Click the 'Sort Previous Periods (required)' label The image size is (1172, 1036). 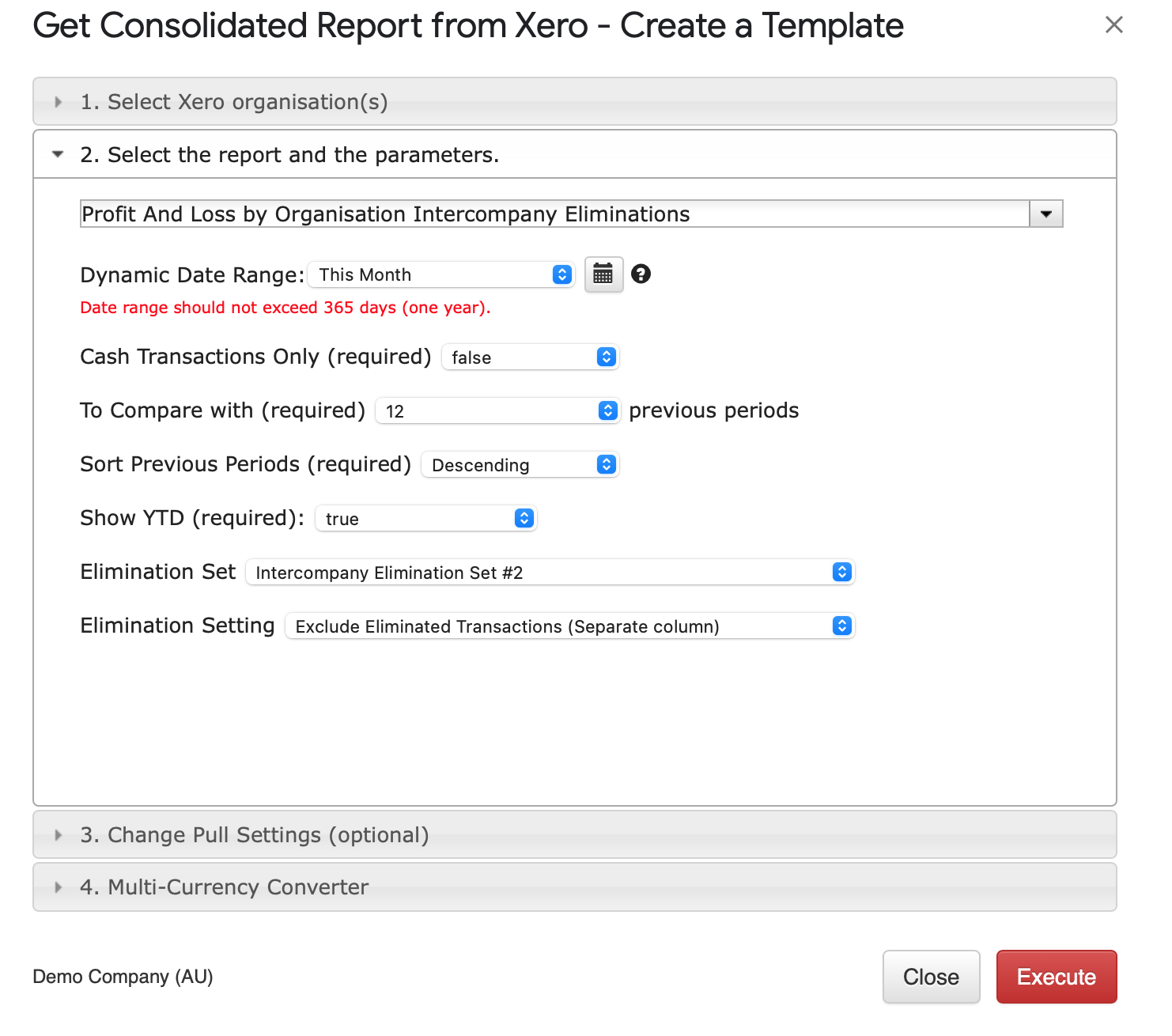pos(246,464)
